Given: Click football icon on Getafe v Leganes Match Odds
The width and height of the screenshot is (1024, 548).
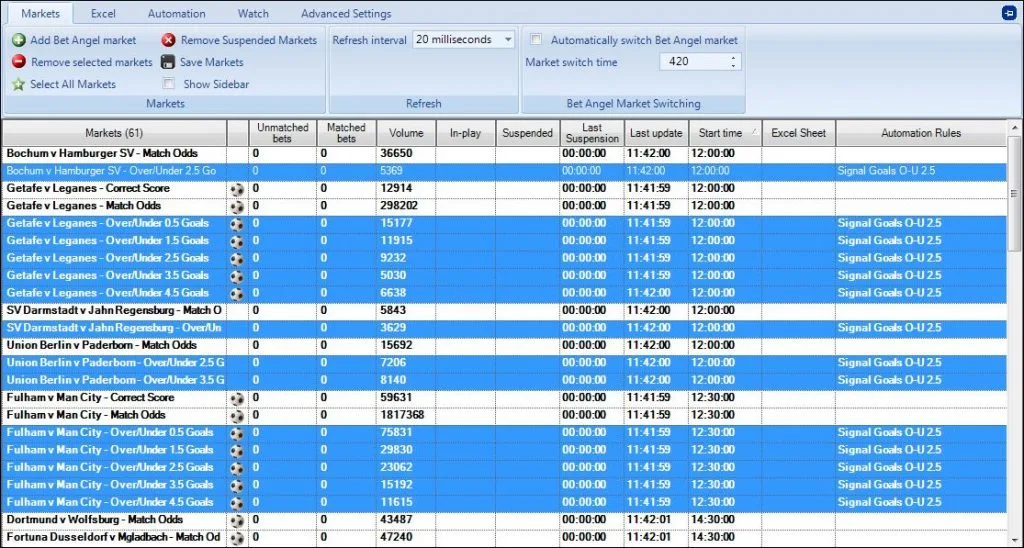Looking at the screenshot, I should pyautogui.click(x=237, y=206).
